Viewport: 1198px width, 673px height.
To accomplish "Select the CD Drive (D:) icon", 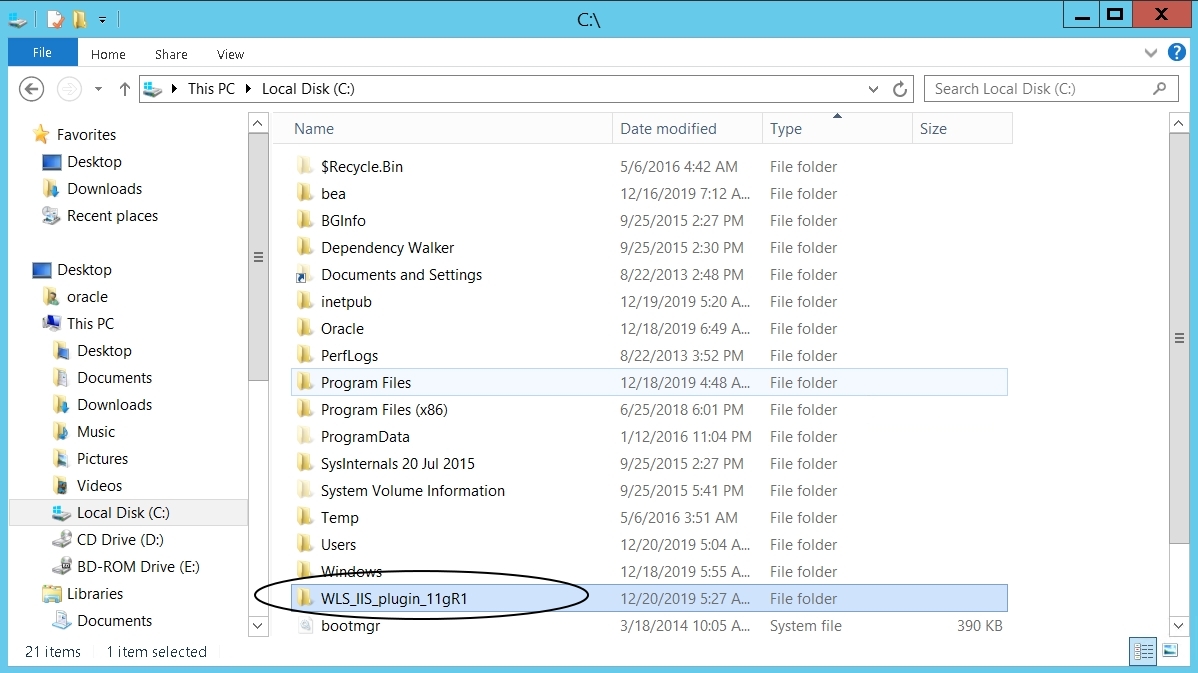I will [x=62, y=539].
